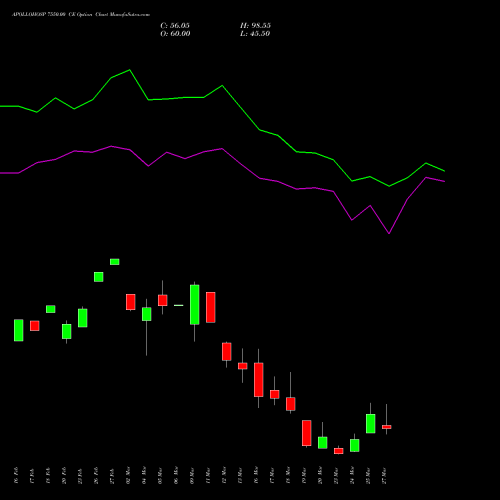Click the 02 Mar date label

[128, 475]
